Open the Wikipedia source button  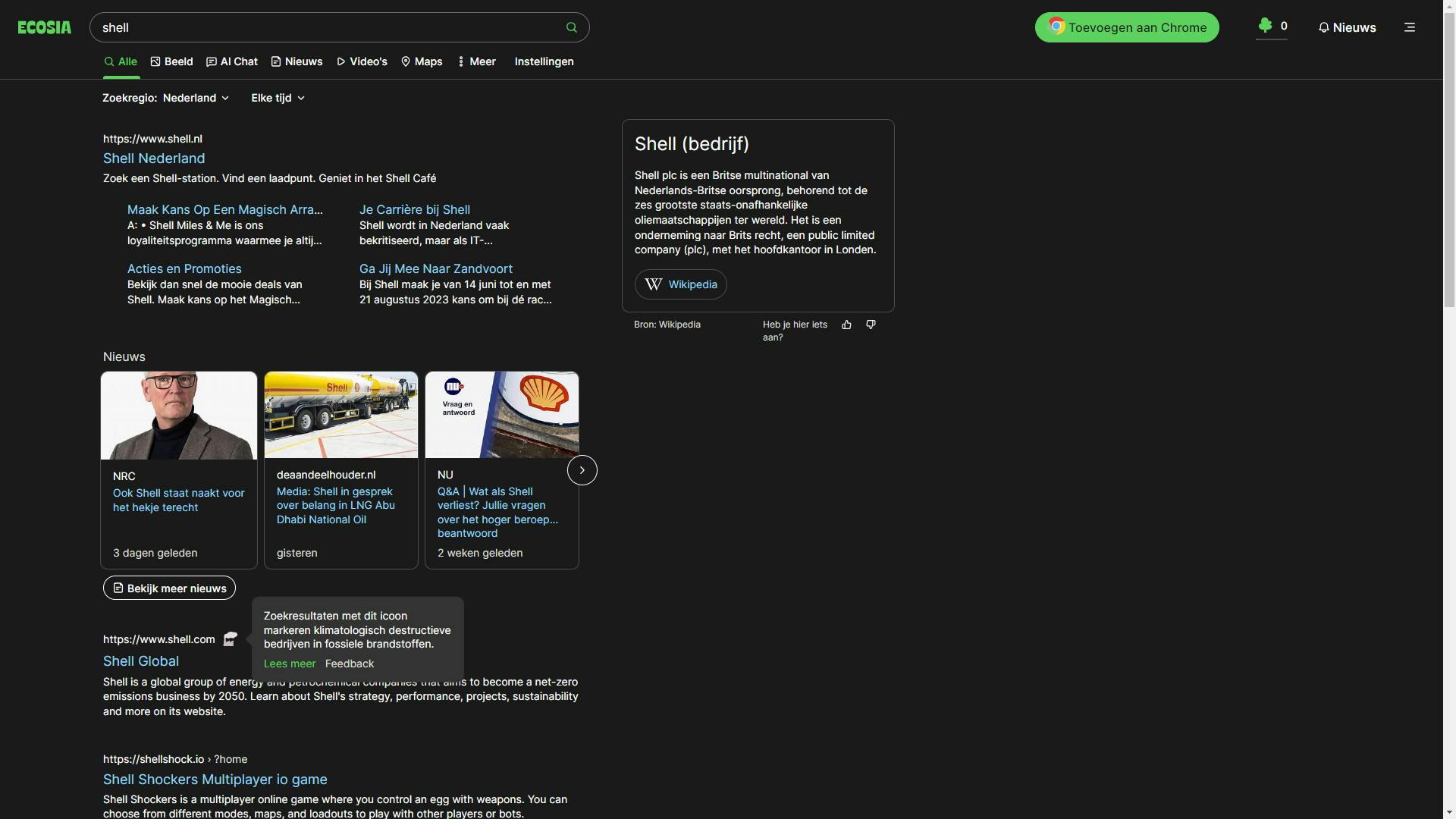pos(679,284)
